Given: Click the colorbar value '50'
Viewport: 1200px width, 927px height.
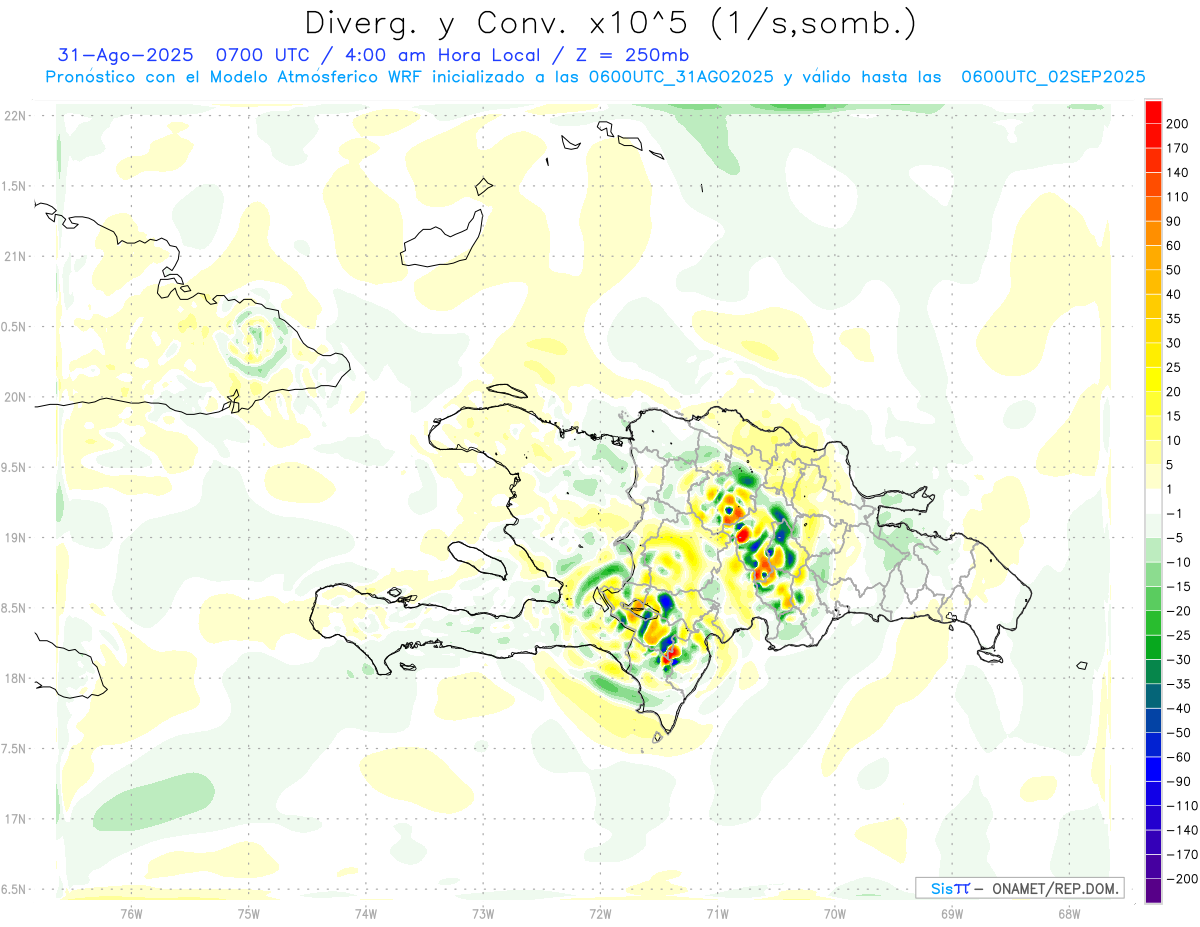Looking at the screenshot, I should [x=1174, y=270].
